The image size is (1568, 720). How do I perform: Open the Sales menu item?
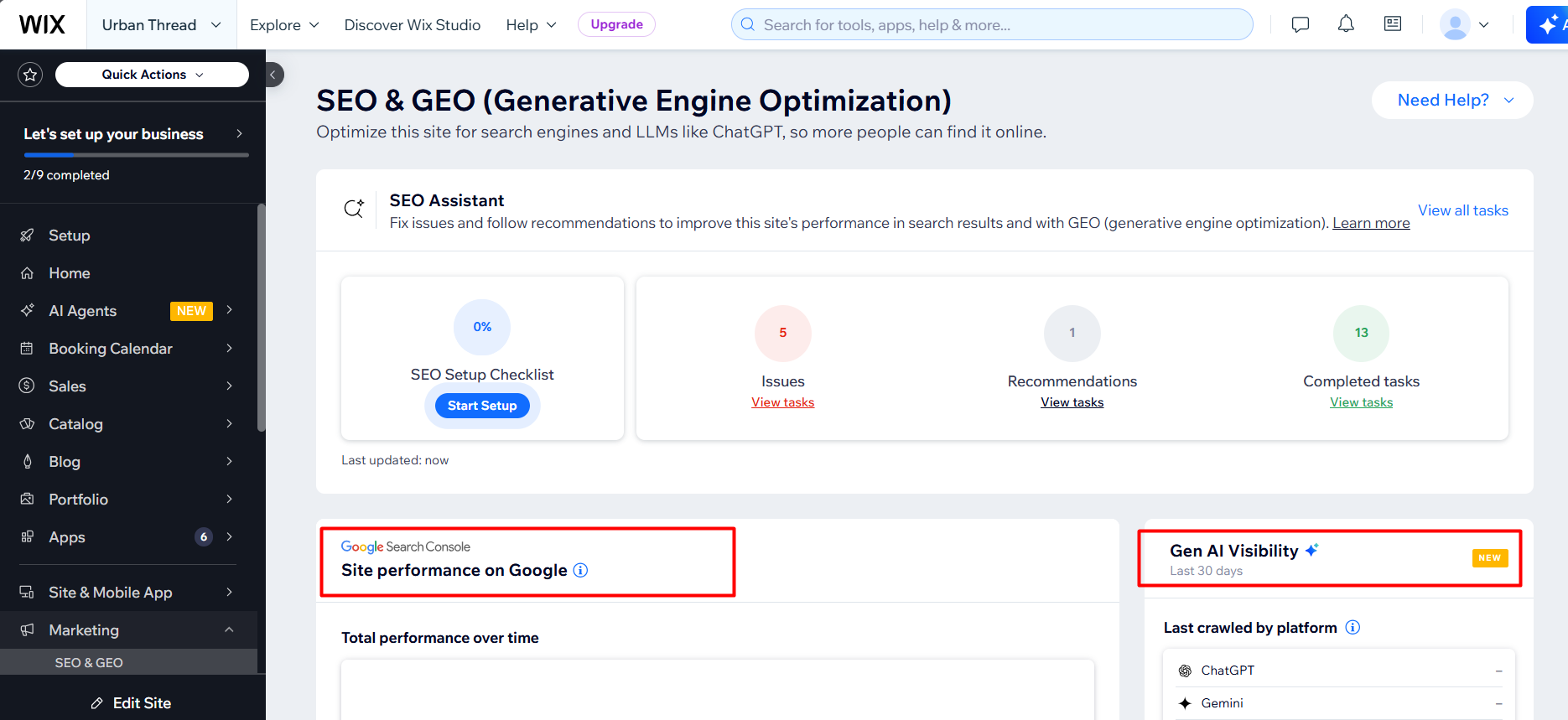[129, 386]
